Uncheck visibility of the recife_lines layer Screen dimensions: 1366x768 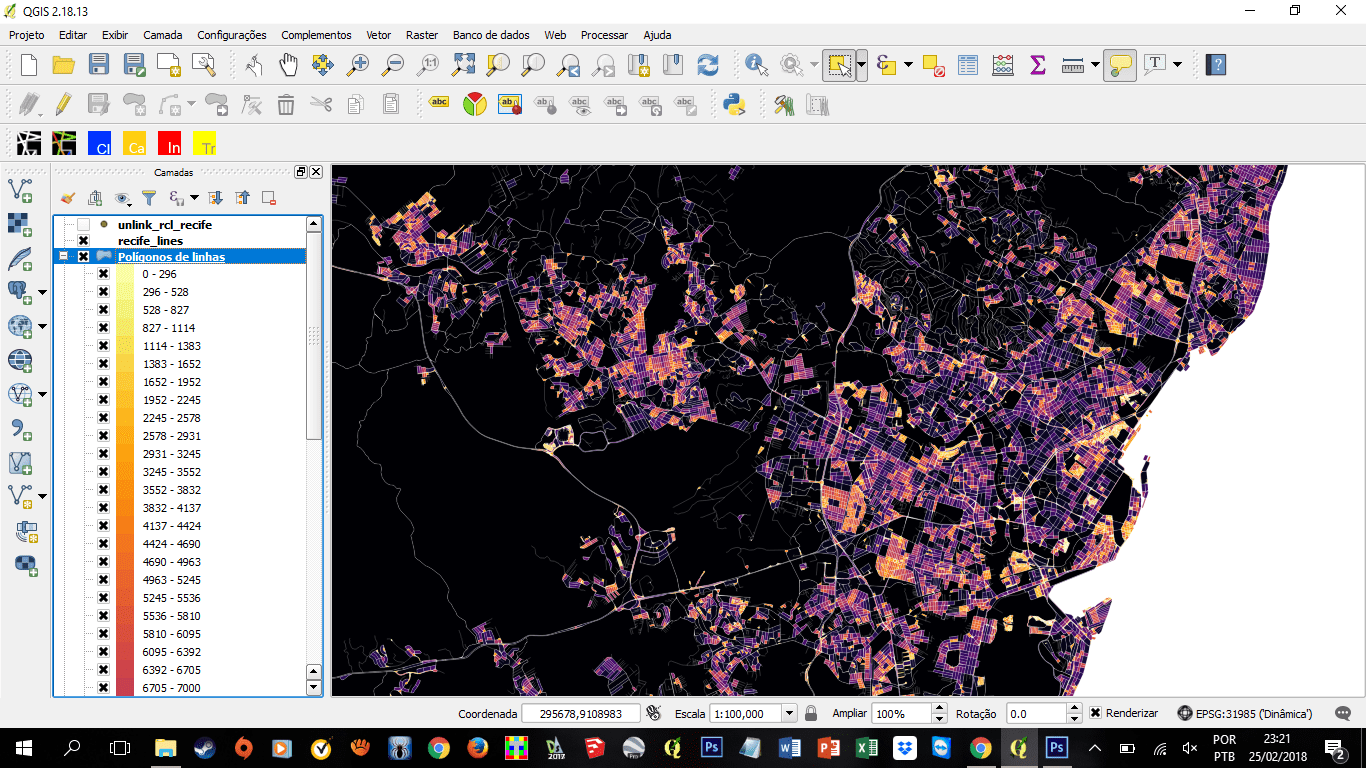pyautogui.click(x=84, y=240)
